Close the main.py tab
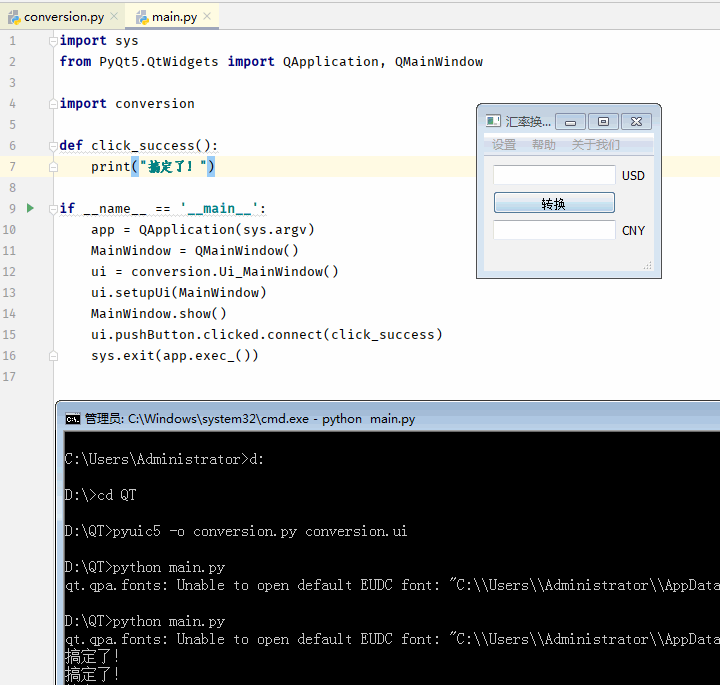 207,17
